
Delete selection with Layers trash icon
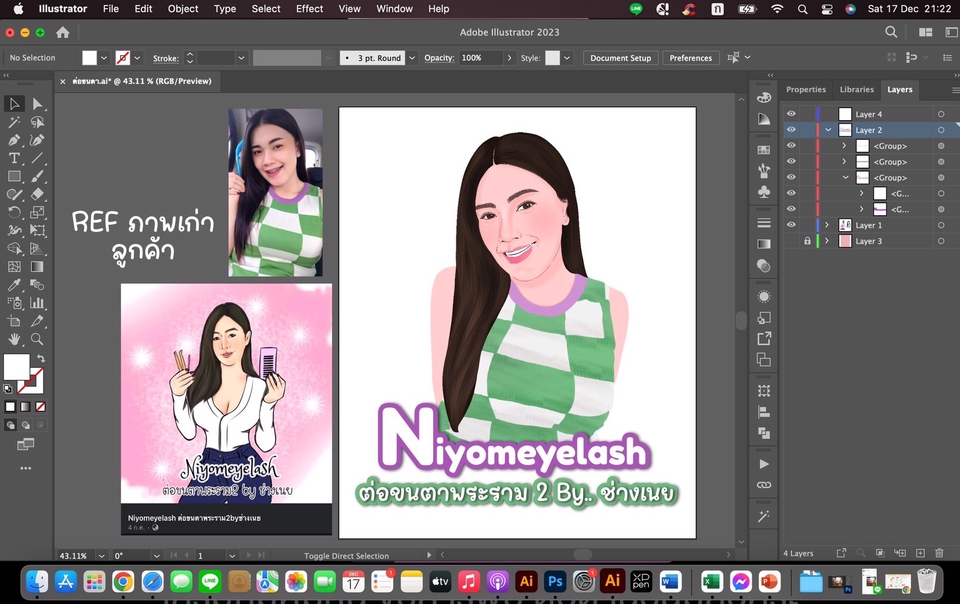[938, 553]
